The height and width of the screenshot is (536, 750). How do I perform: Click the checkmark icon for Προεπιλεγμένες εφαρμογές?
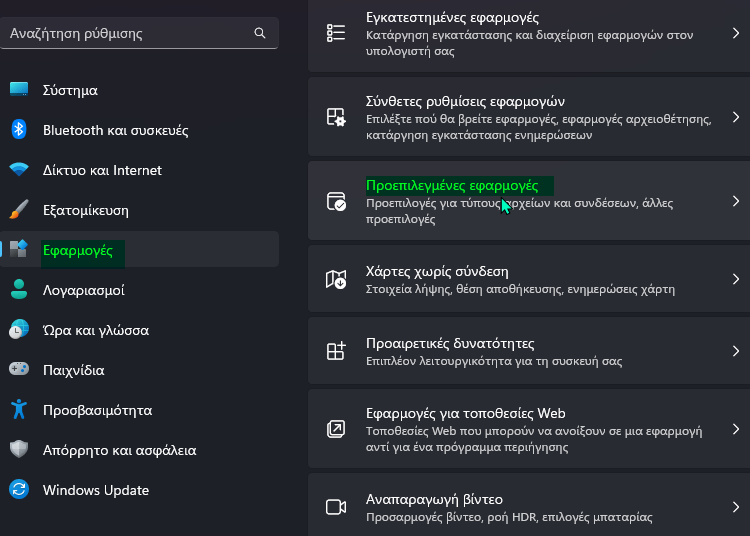pyautogui.click(x=336, y=201)
